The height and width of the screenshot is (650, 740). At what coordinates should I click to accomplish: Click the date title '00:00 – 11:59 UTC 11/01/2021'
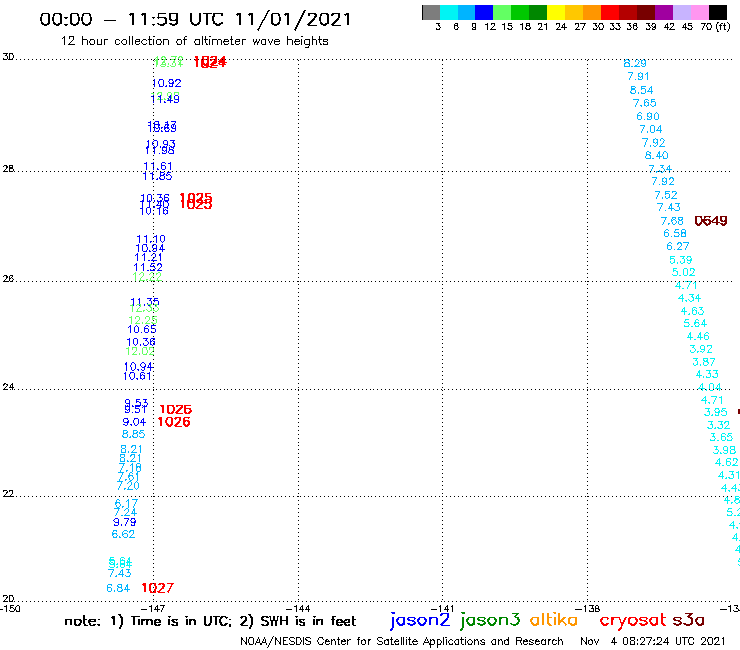[x=195, y=20]
